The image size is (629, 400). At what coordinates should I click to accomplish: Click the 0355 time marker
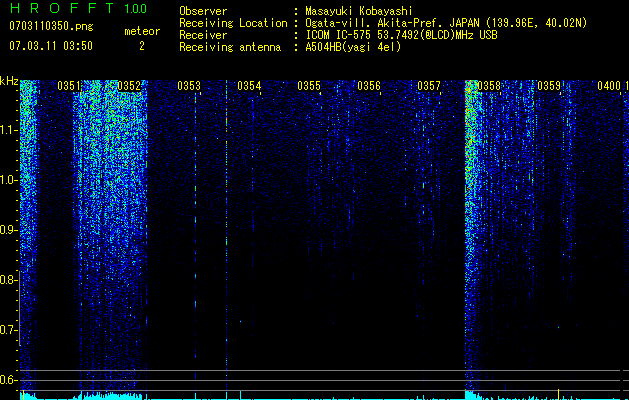(x=309, y=86)
